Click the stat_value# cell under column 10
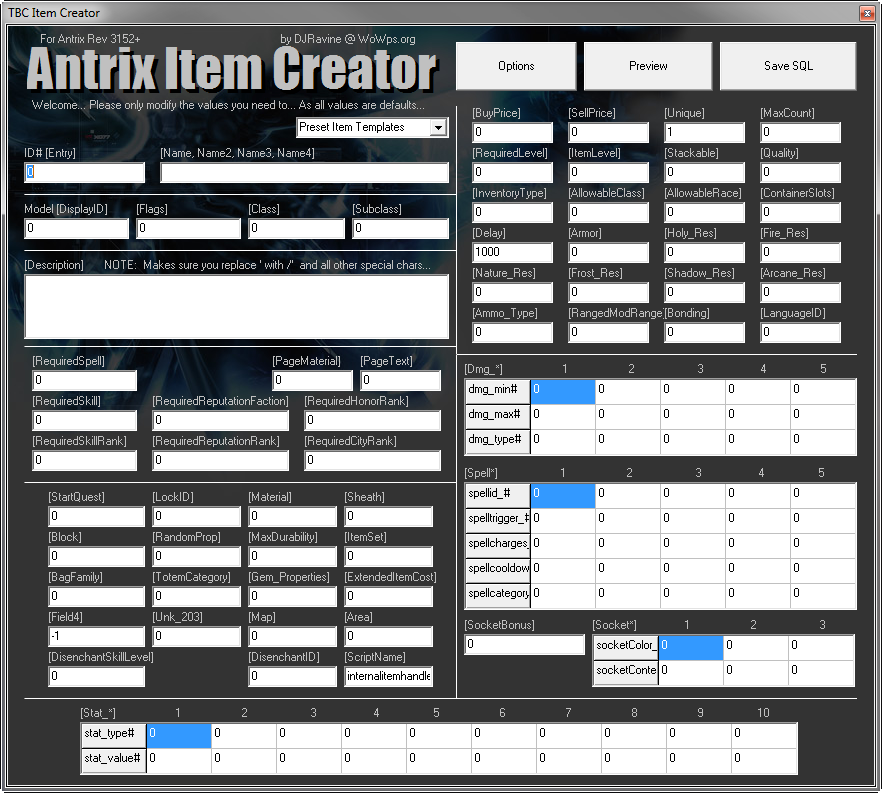882x793 pixels. [763, 758]
